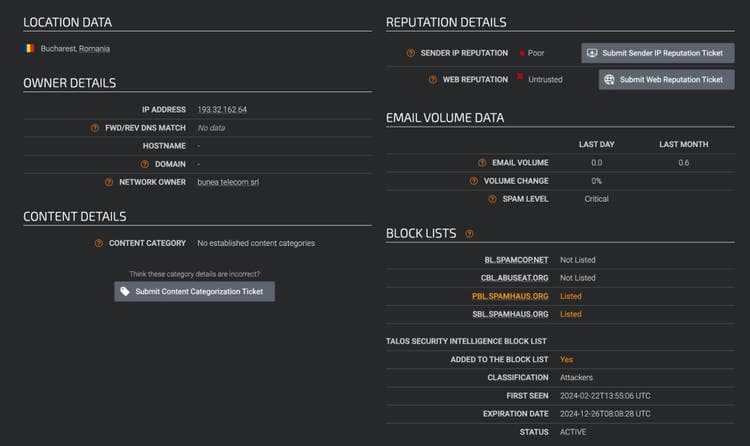Open bunea telecom srl network owner link
The width and height of the screenshot is (750, 446).
(228, 182)
